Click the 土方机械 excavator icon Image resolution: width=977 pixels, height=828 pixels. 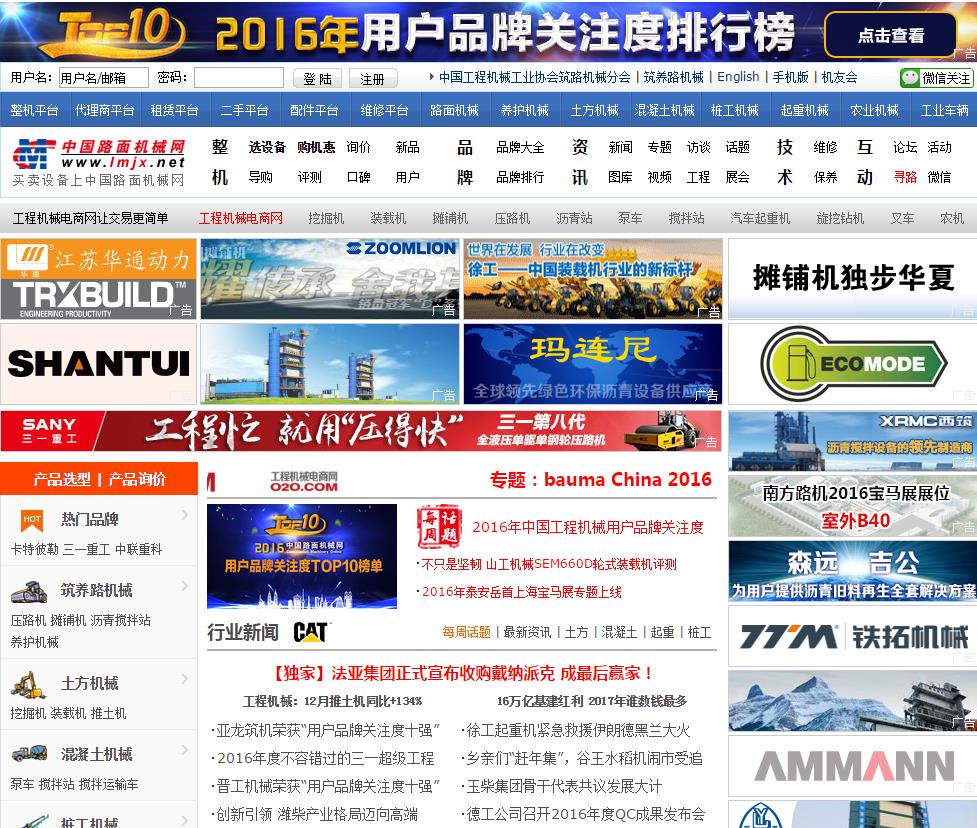(29, 684)
